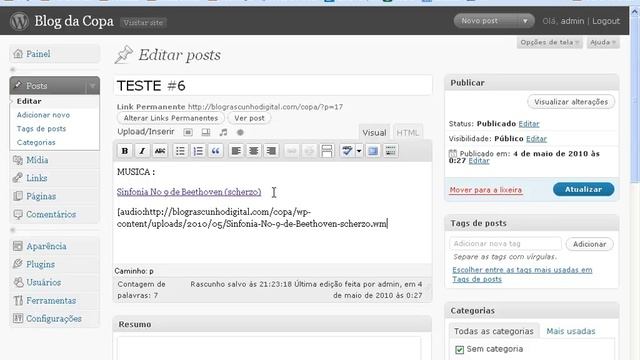Expand the Ajuda help panel
Screen dimensions: 640x360
pos(602,42)
